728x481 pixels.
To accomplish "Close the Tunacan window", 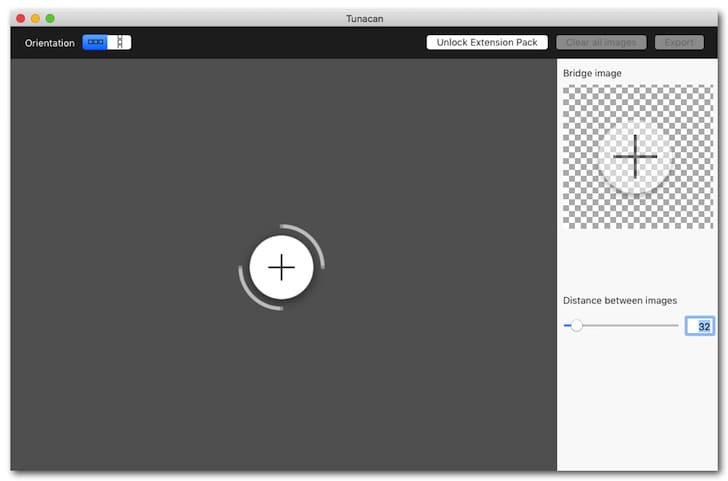I will (x=20, y=19).
